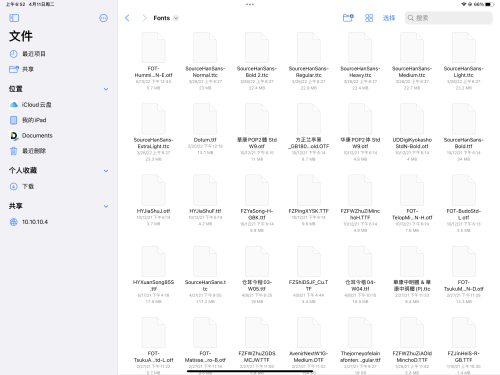Open file FOT-Matisse...ro-B.otf
The image size is (500, 375).
[x=205, y=346]
